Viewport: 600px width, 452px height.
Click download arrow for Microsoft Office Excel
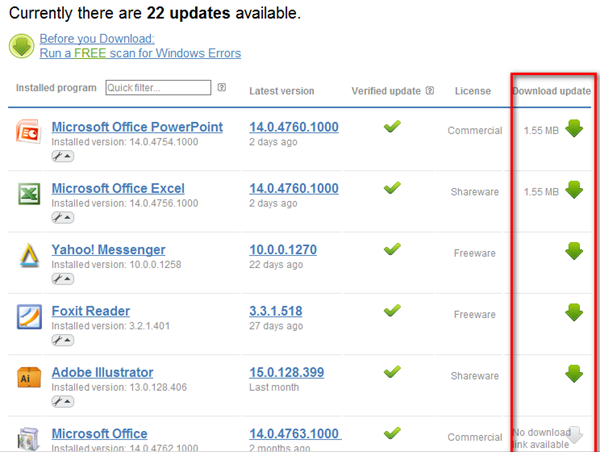point(574,190)
